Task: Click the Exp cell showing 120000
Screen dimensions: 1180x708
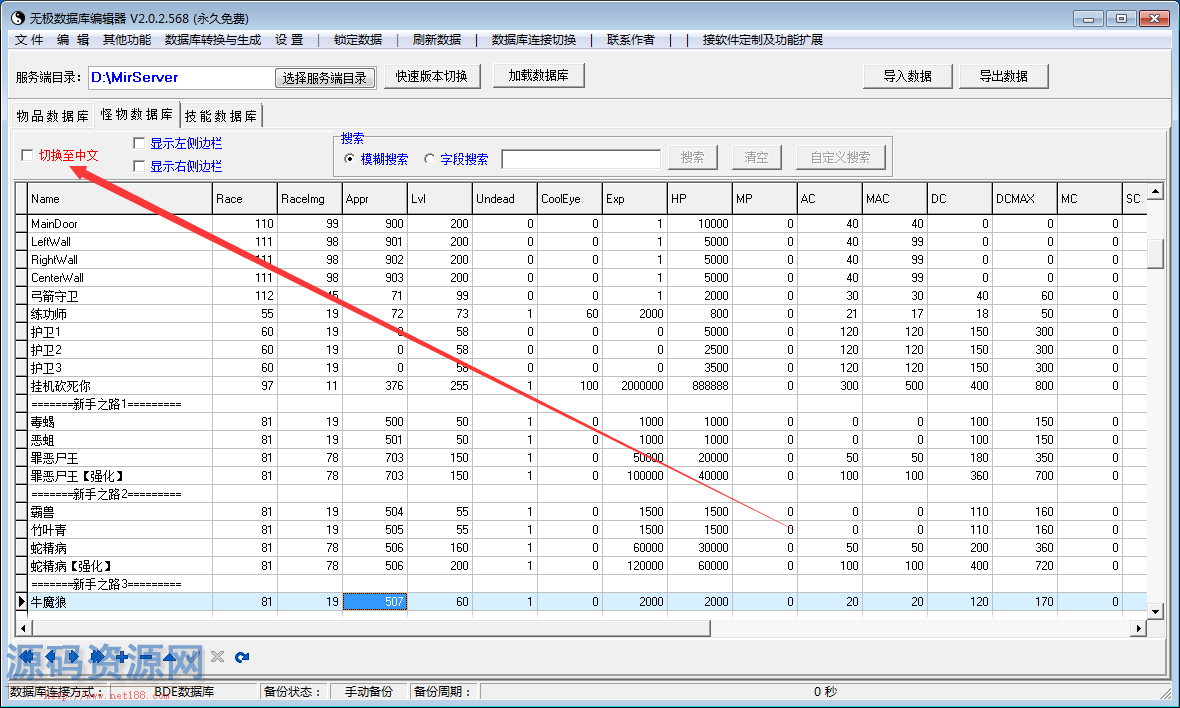Action: 634,566
